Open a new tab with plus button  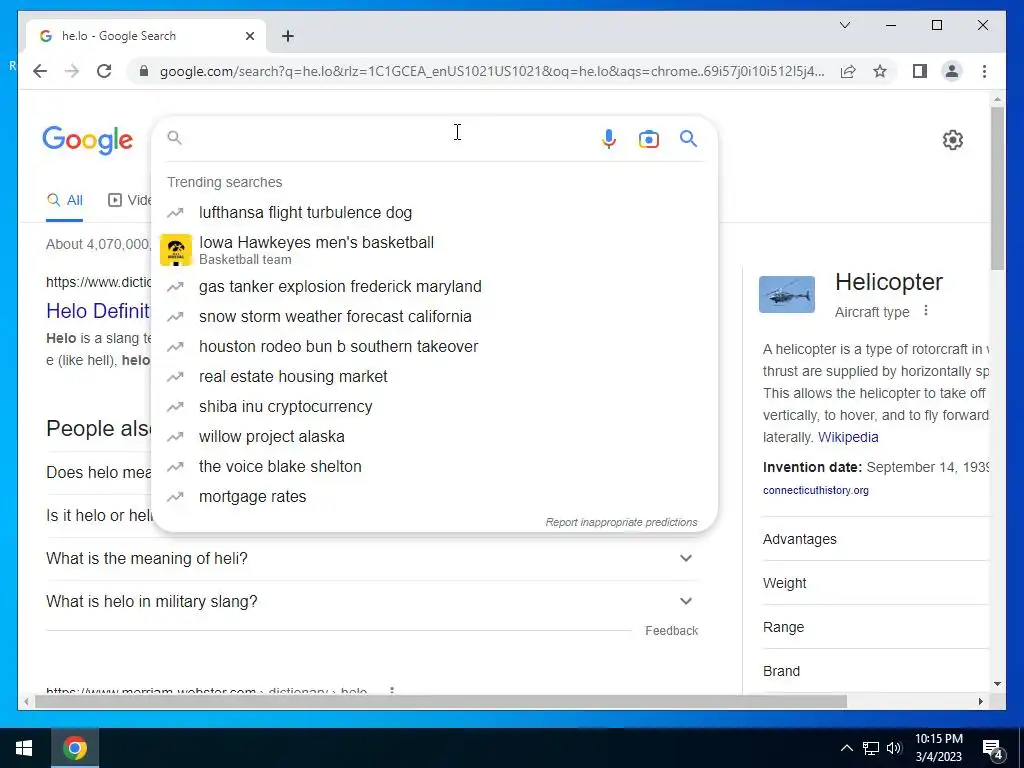288,36
